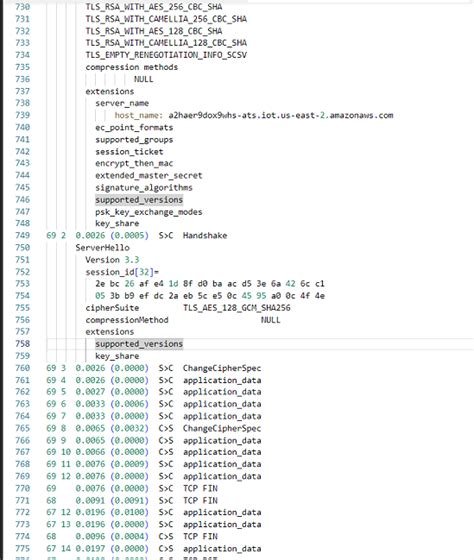Click the C>S ChangeCipherSpec line
Image resolution: width=474 pixels, height=560 pixels.
[x=154, y=428]
